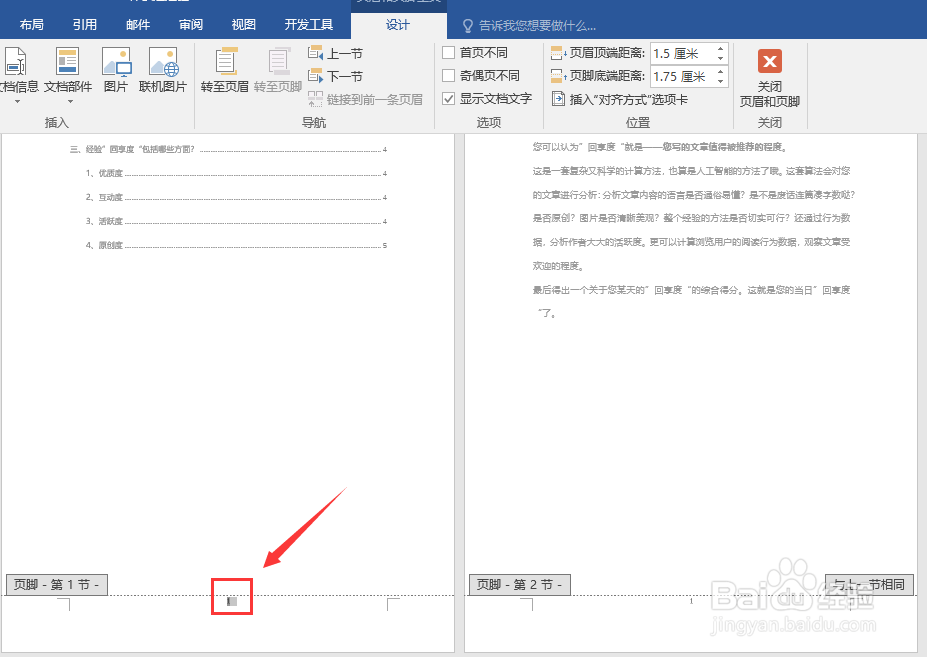927x657 pixels.
Task: Switch to the 视图 ribbon tab
Action: pos(242,24)
